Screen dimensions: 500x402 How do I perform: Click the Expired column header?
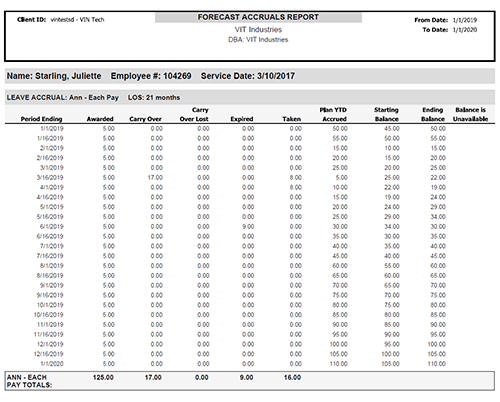pyautogui.click(x=242, y=119)
